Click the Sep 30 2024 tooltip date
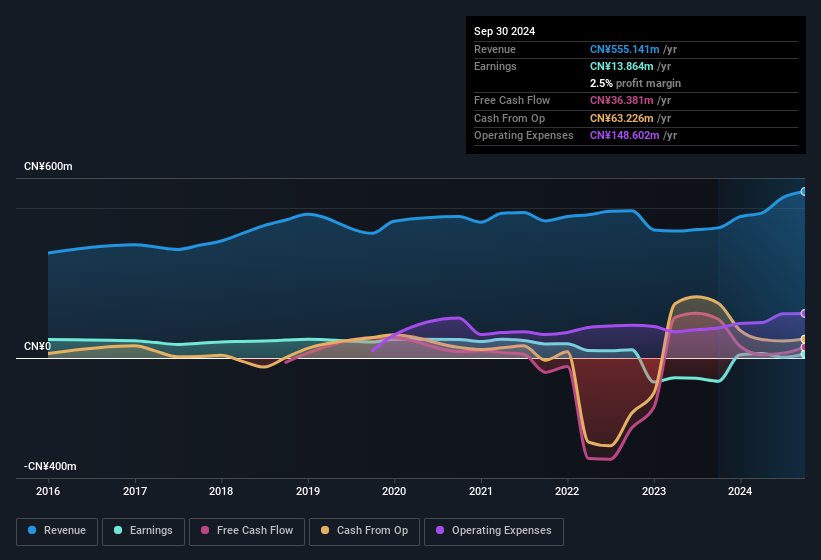The height and width of the screenshot is (560, 821). tap(505, 31)
